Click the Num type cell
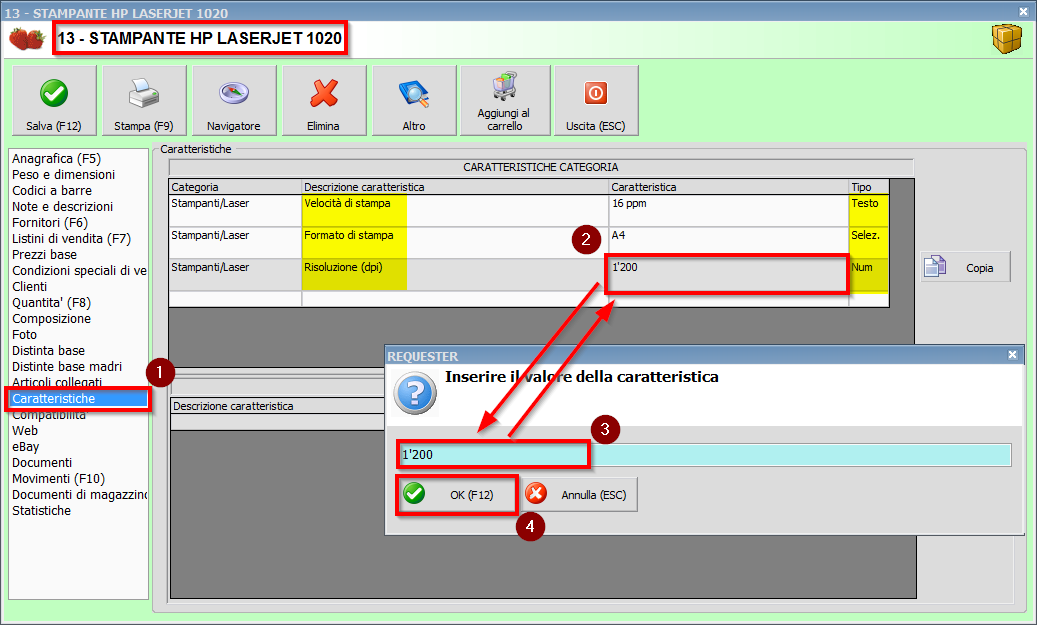This screenshot has width=1037, height=625. pos(869,274)
